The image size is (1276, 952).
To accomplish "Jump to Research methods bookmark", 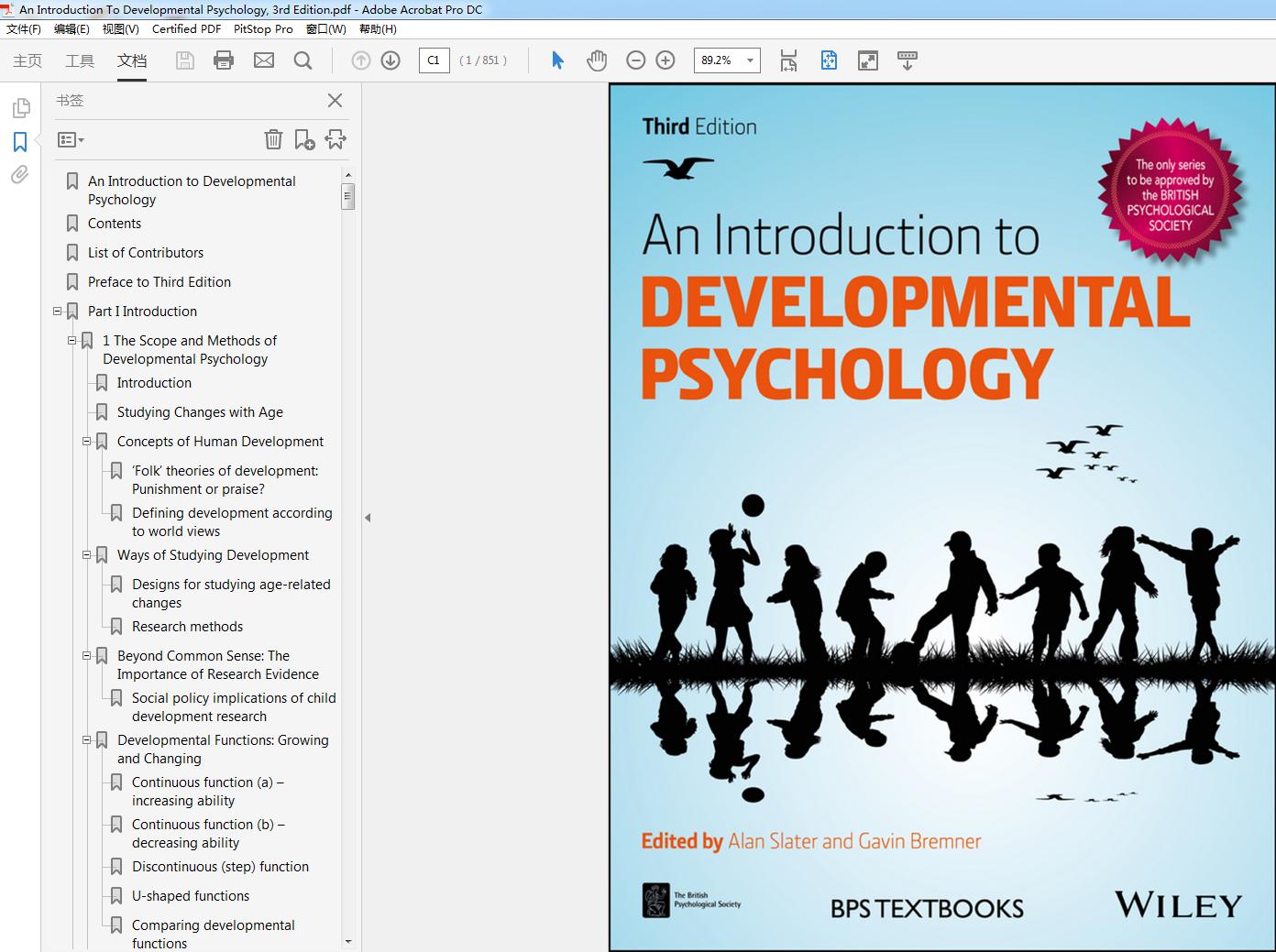I will point(187,627).
